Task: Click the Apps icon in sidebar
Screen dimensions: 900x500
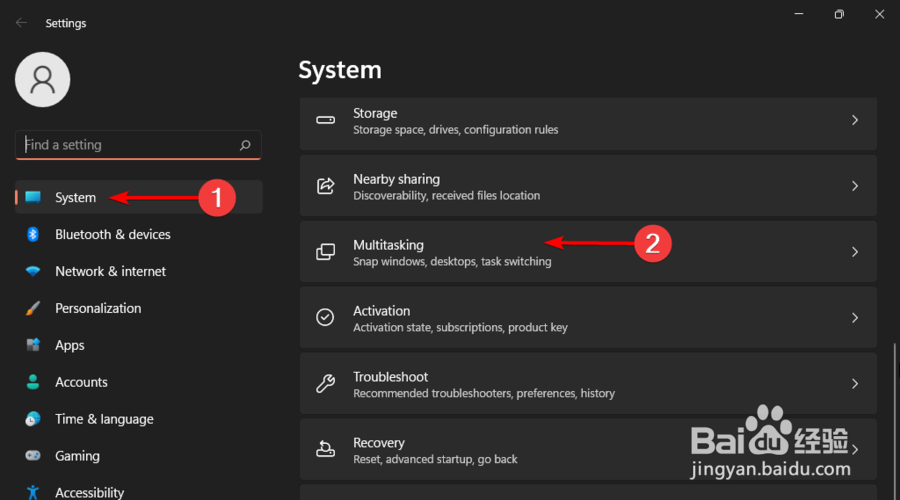Action: [x=33, y=345]
